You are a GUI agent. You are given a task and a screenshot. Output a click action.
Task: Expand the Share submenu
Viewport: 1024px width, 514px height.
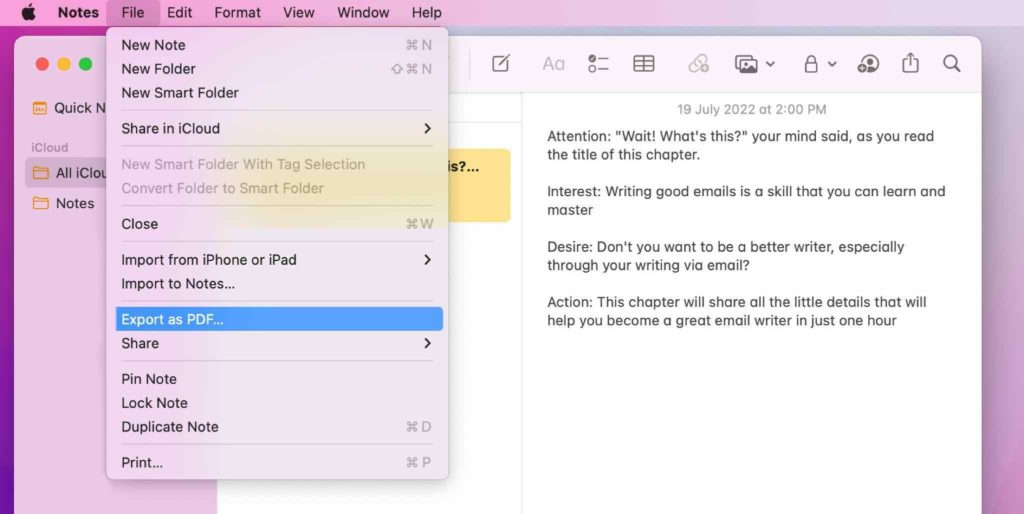coord(277,344)
